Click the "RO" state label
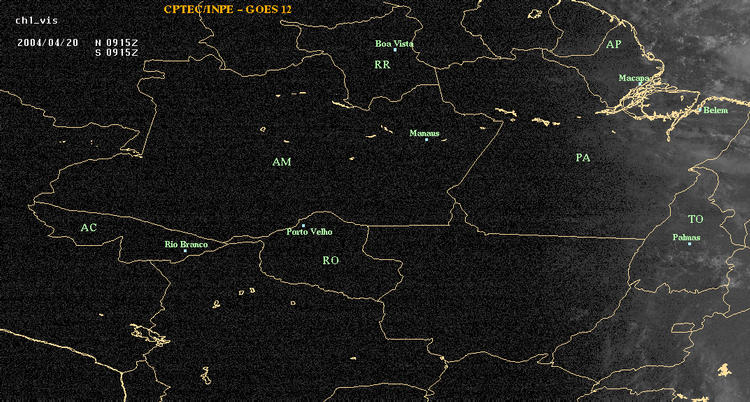This screenshot has height=402, width=750. tap(331, 260)
